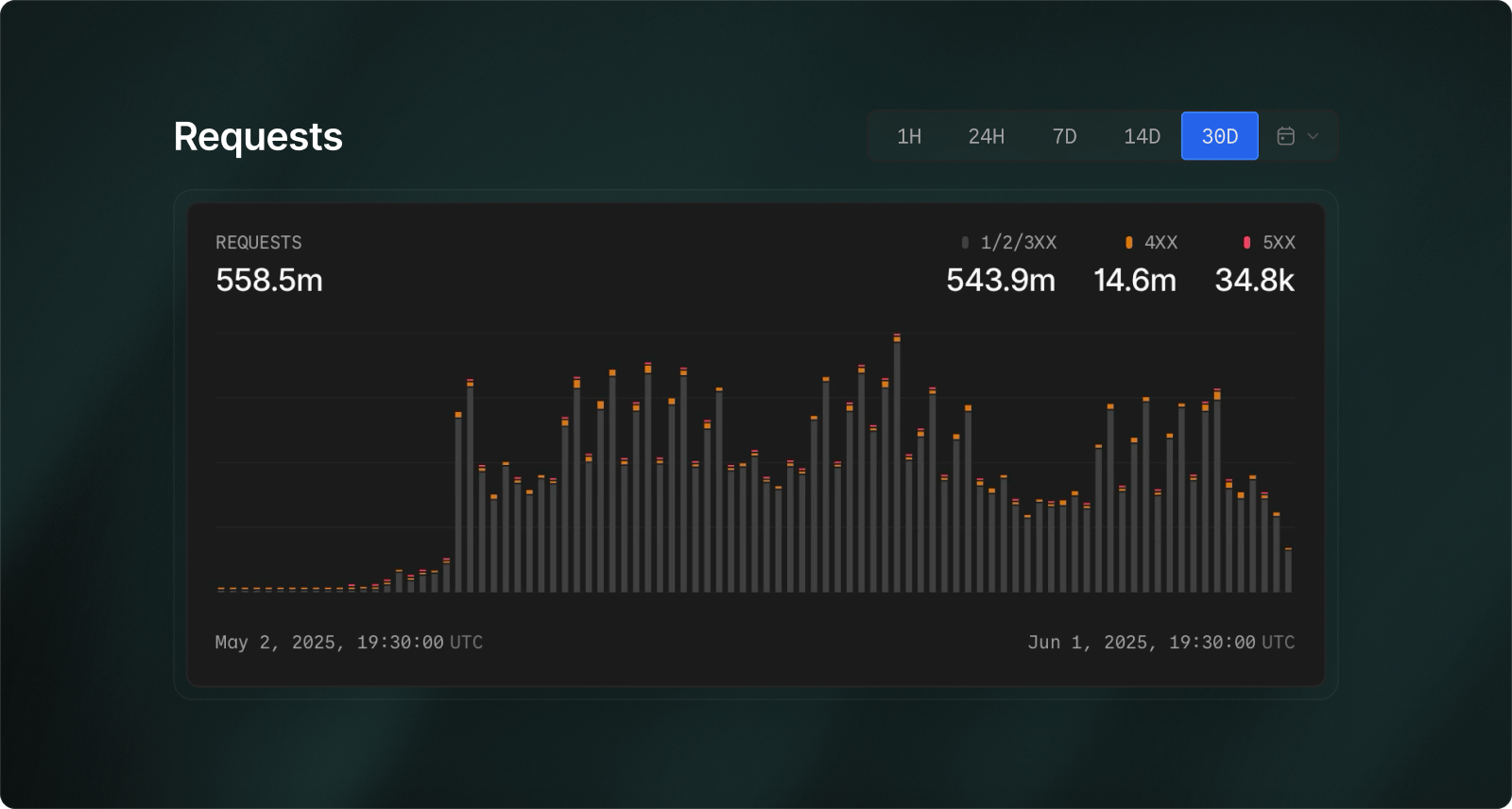Toggle the 5XX series label

[x=1279, y=243]
